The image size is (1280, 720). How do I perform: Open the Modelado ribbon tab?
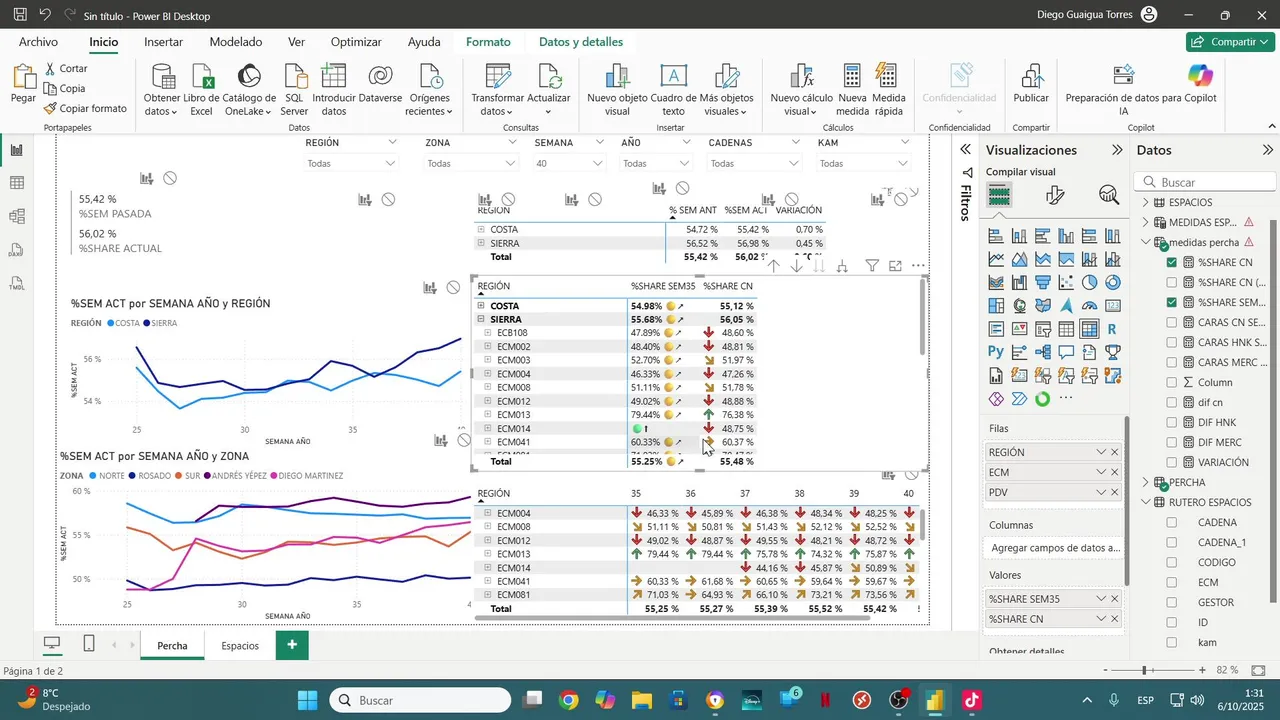pos(236,42)
